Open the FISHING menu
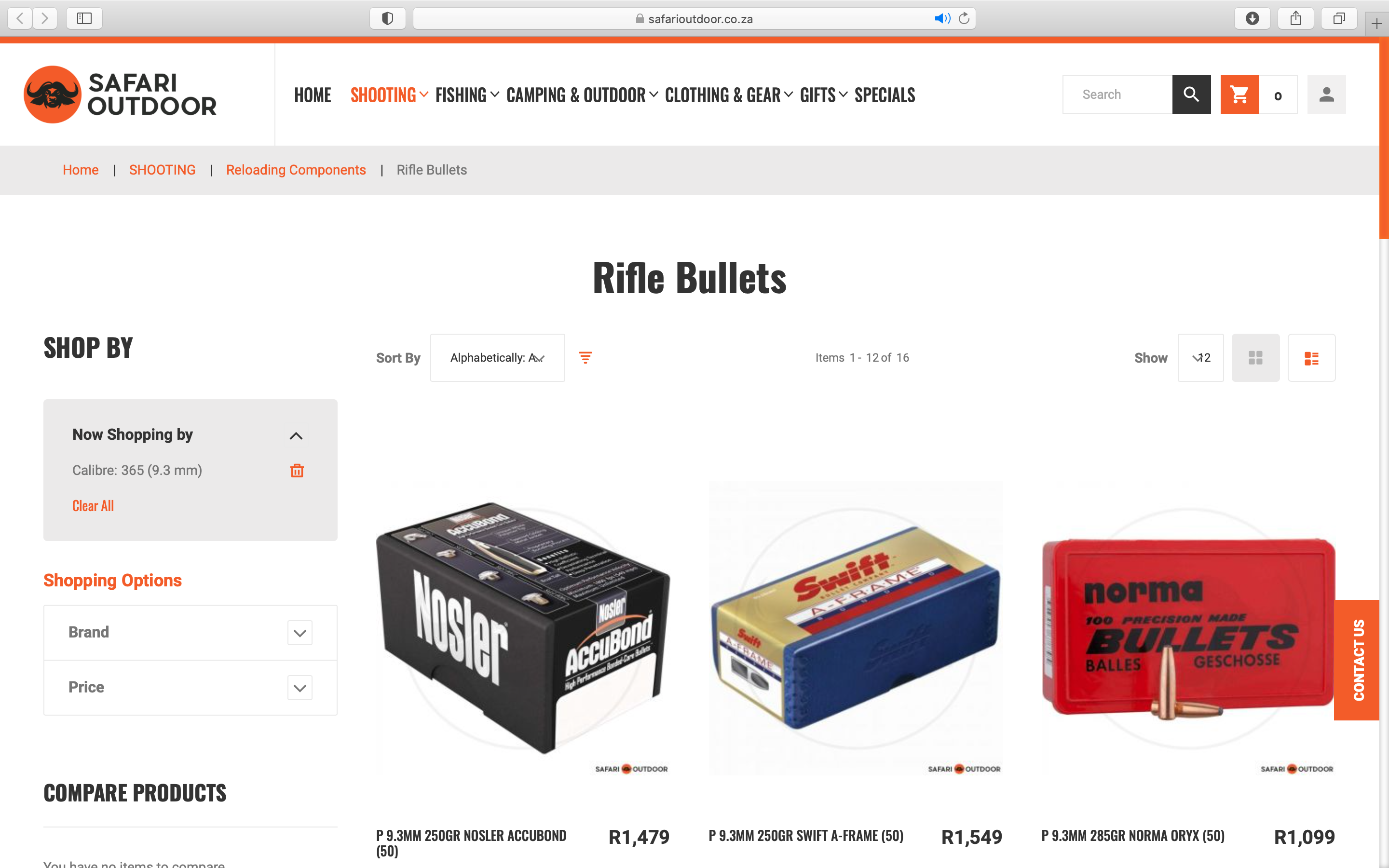 click(467, 95)
